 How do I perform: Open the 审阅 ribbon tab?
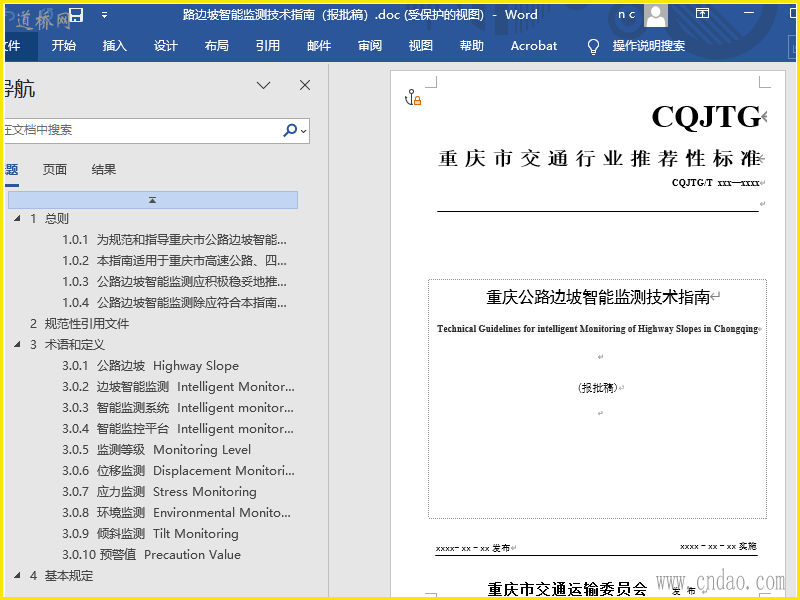370,46
